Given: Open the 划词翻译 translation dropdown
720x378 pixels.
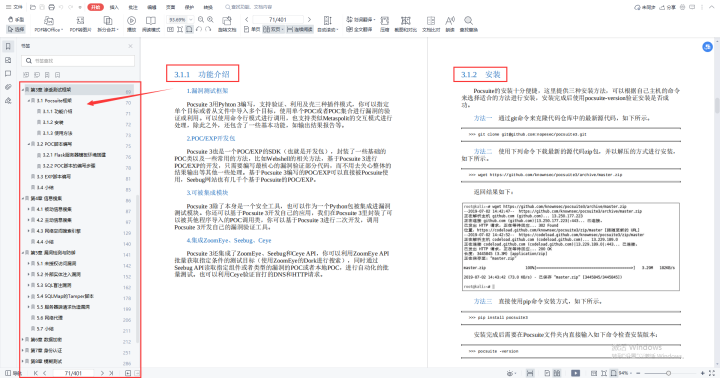Looking at the screenshot, I should point(360,20).
